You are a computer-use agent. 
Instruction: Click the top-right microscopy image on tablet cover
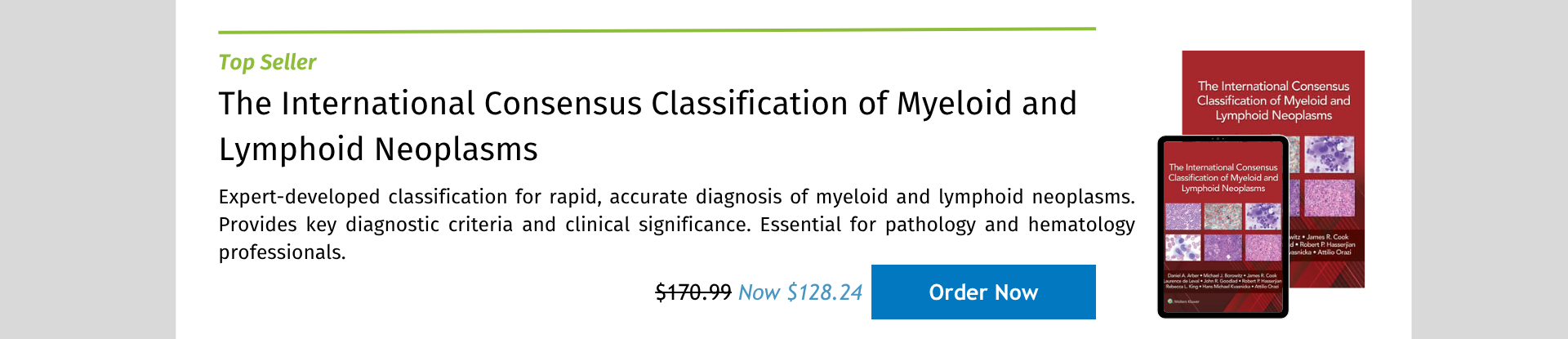1263,216
